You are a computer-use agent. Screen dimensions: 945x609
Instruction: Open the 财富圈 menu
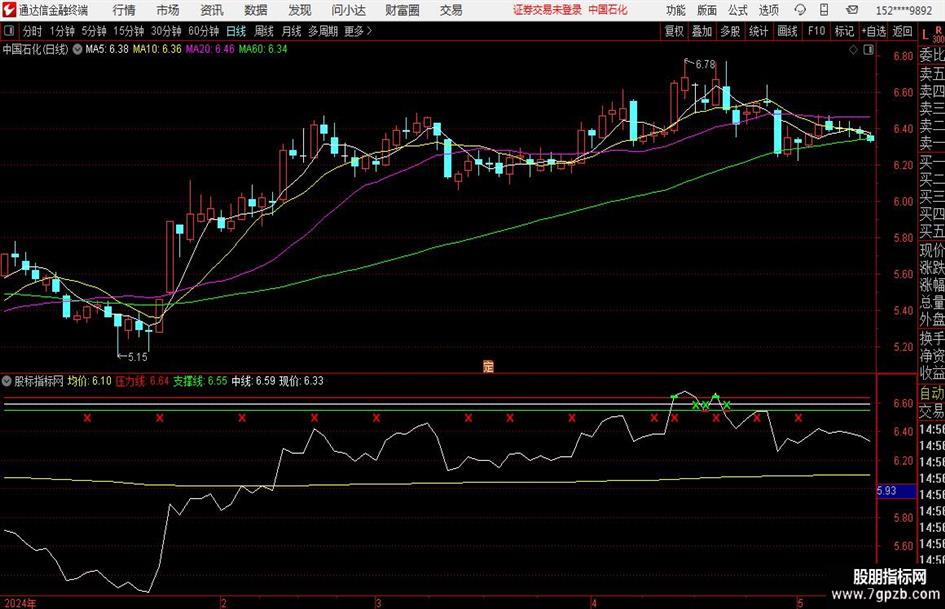click(402, 10)
